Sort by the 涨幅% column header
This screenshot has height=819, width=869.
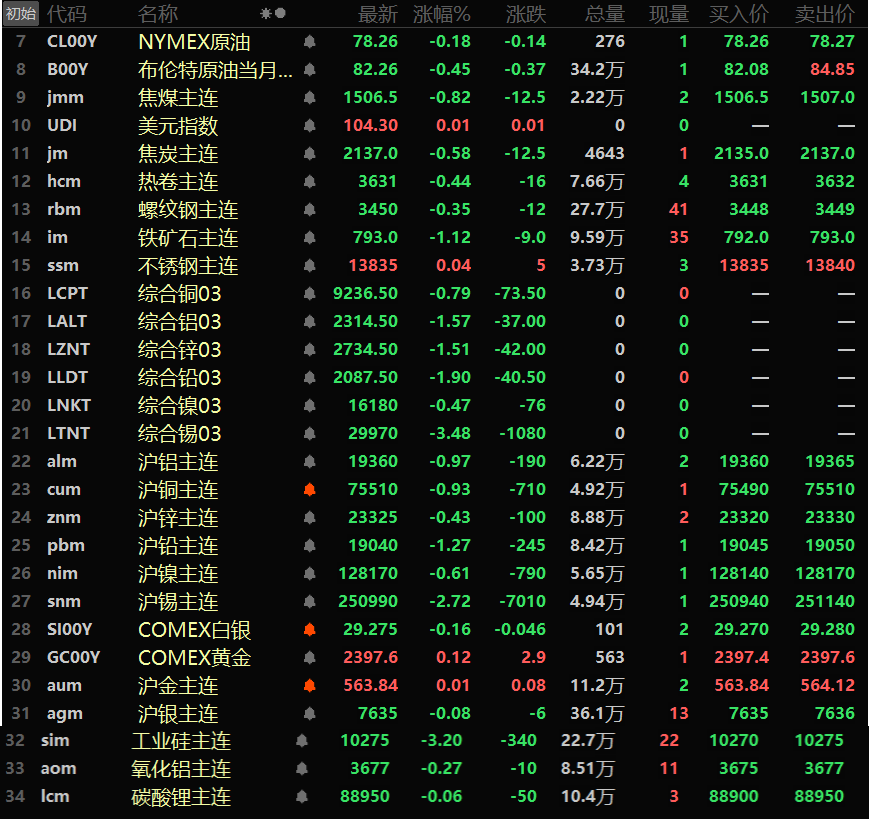[442, 14]
